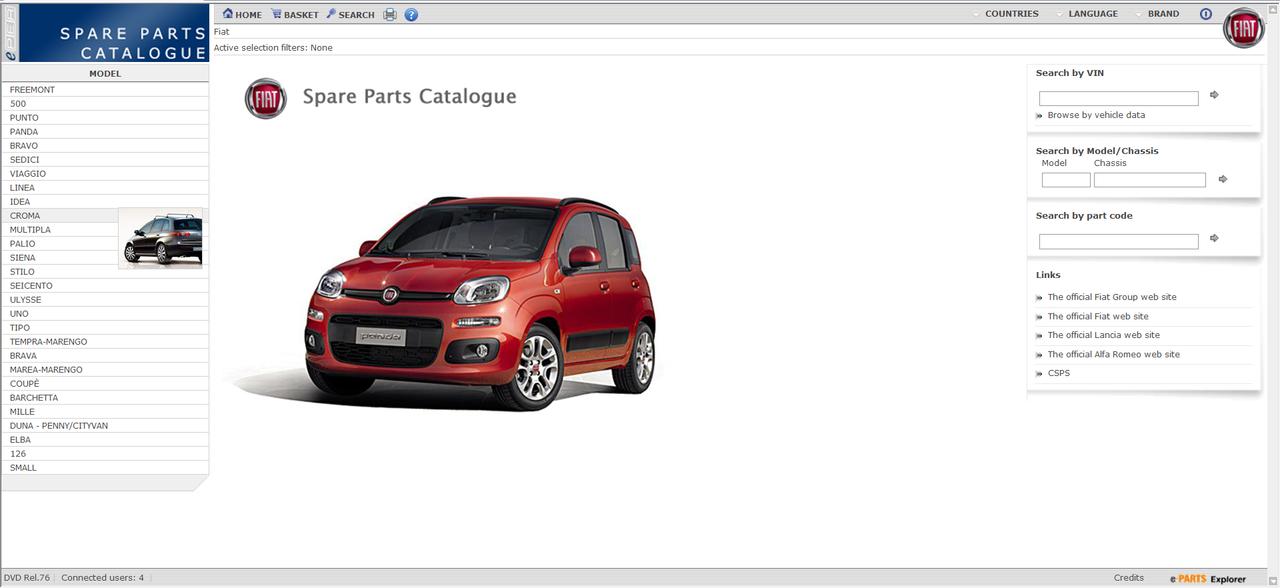Select COUPÈ model
The image size is (1280, 588).
(x=105, y=384)
